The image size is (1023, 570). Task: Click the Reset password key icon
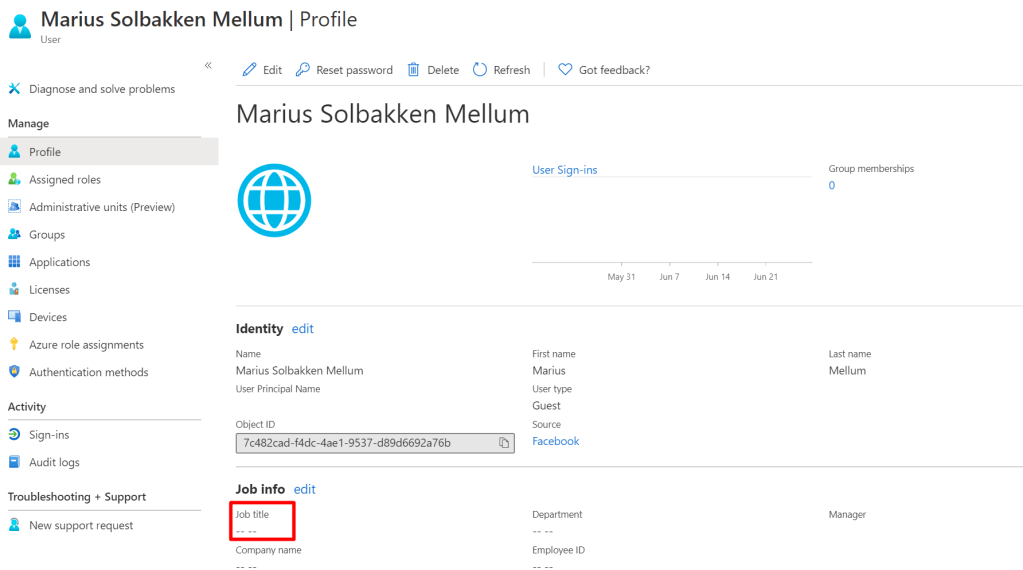[x=303, y=70]
